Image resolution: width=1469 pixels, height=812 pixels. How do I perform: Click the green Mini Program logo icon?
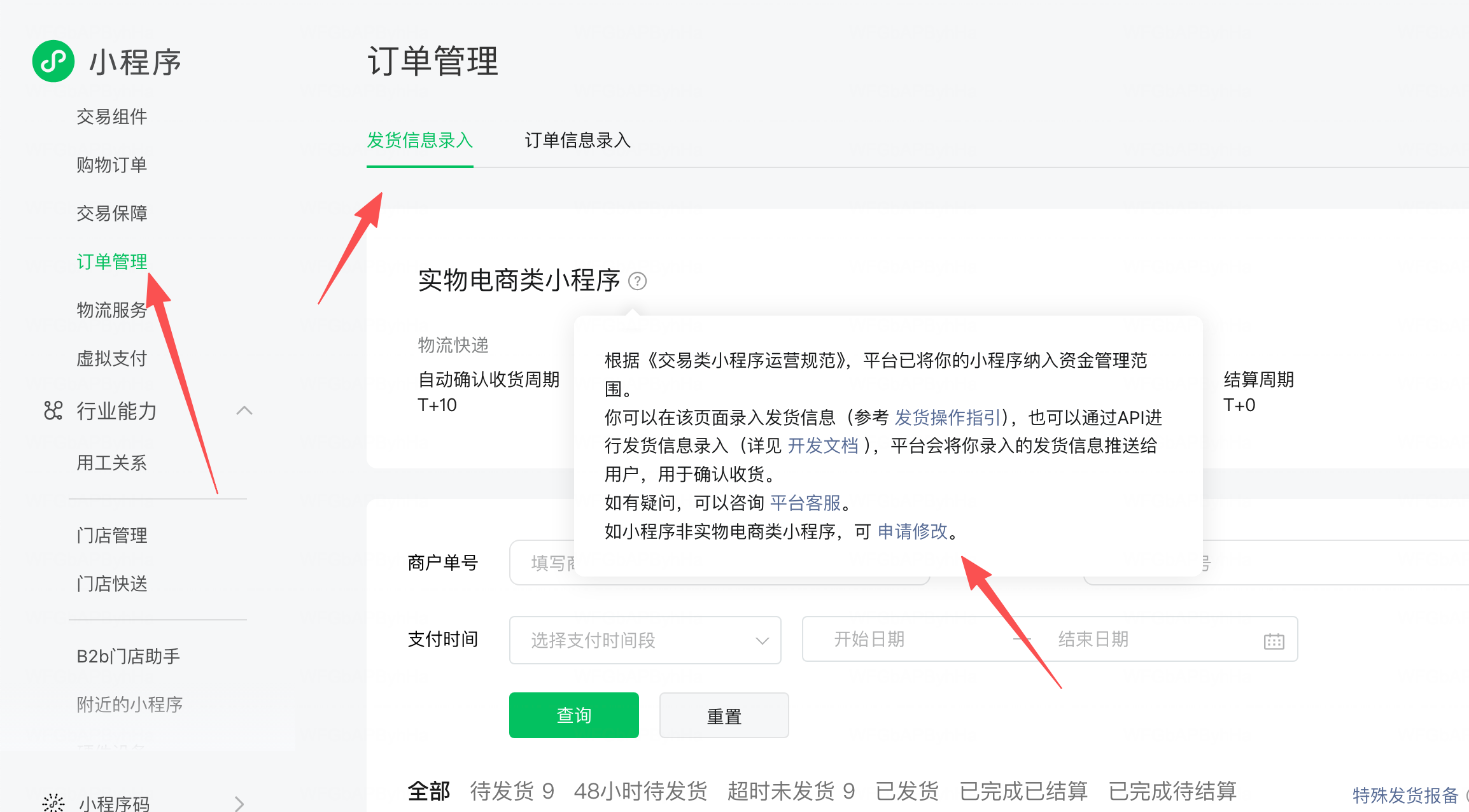pos(53,61)
